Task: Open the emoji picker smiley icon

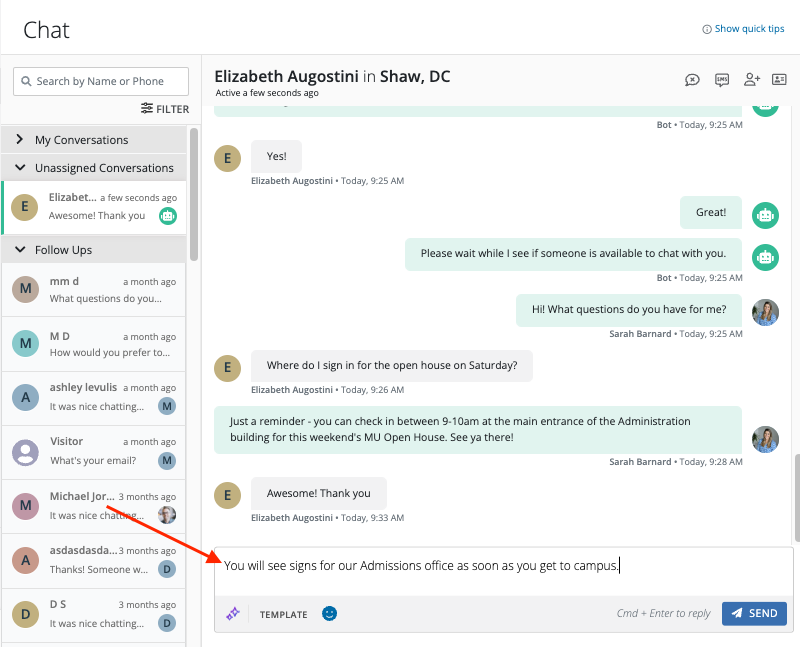Action: click(x=329, y=614)
